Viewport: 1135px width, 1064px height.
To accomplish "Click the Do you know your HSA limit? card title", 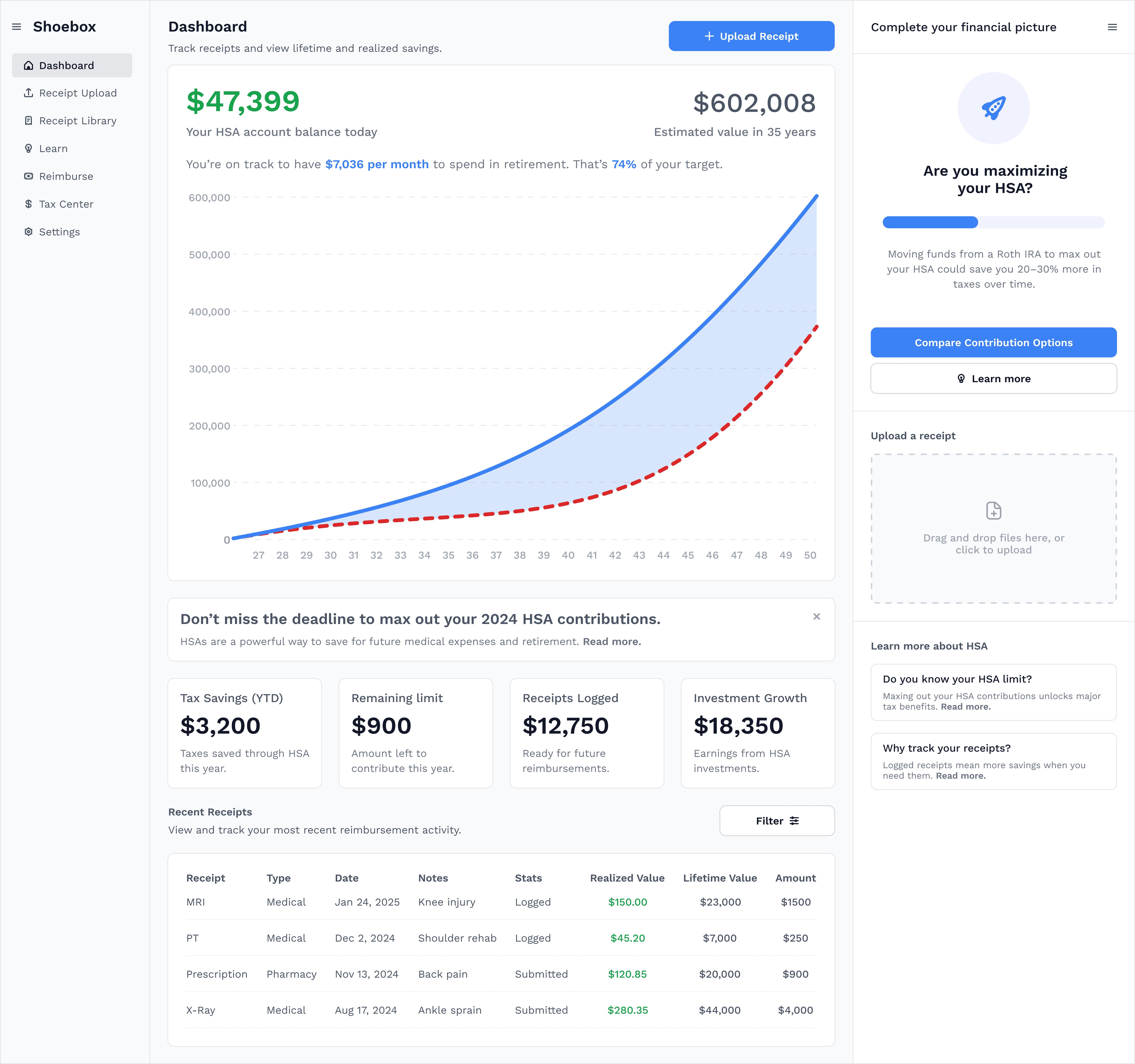I will click(957, 679).
